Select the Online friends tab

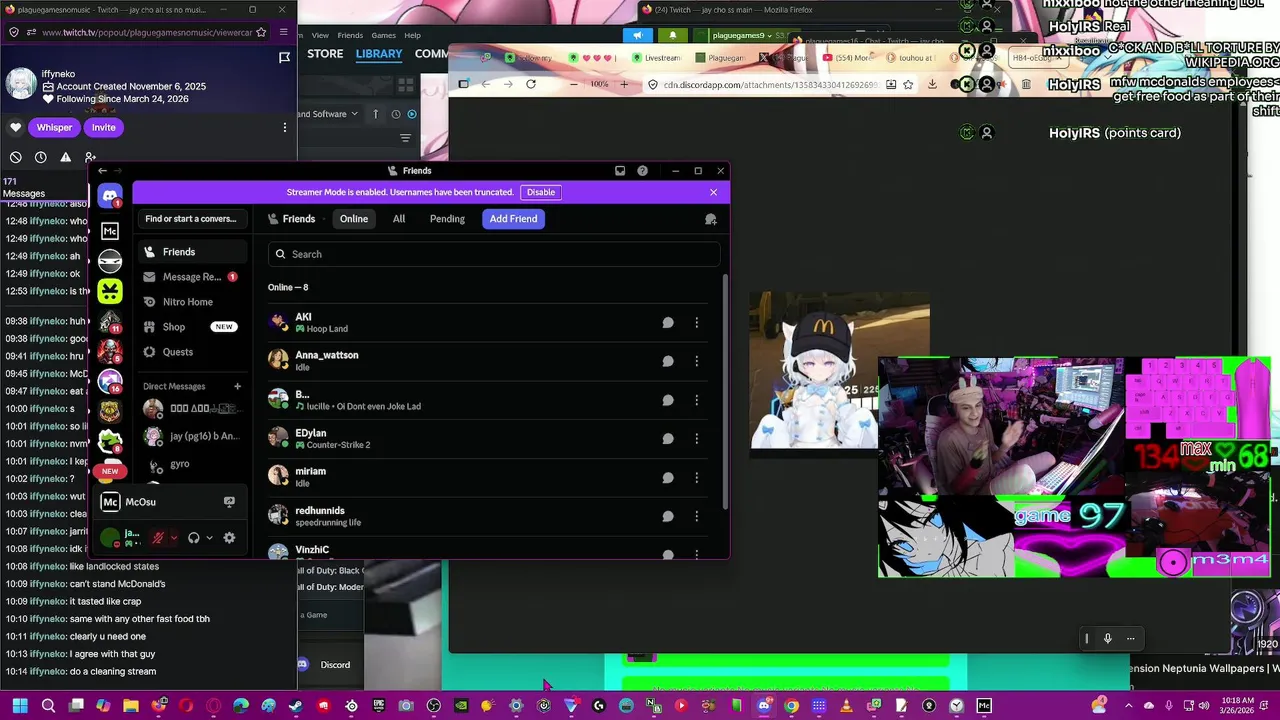point(354,219)
